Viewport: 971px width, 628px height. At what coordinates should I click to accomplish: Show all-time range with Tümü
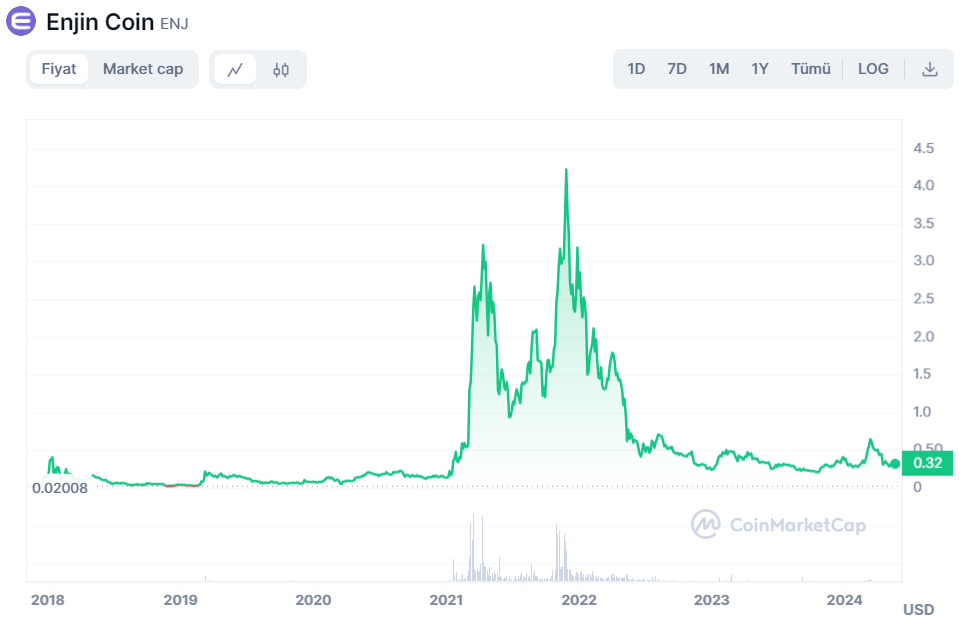coord(811,69)
